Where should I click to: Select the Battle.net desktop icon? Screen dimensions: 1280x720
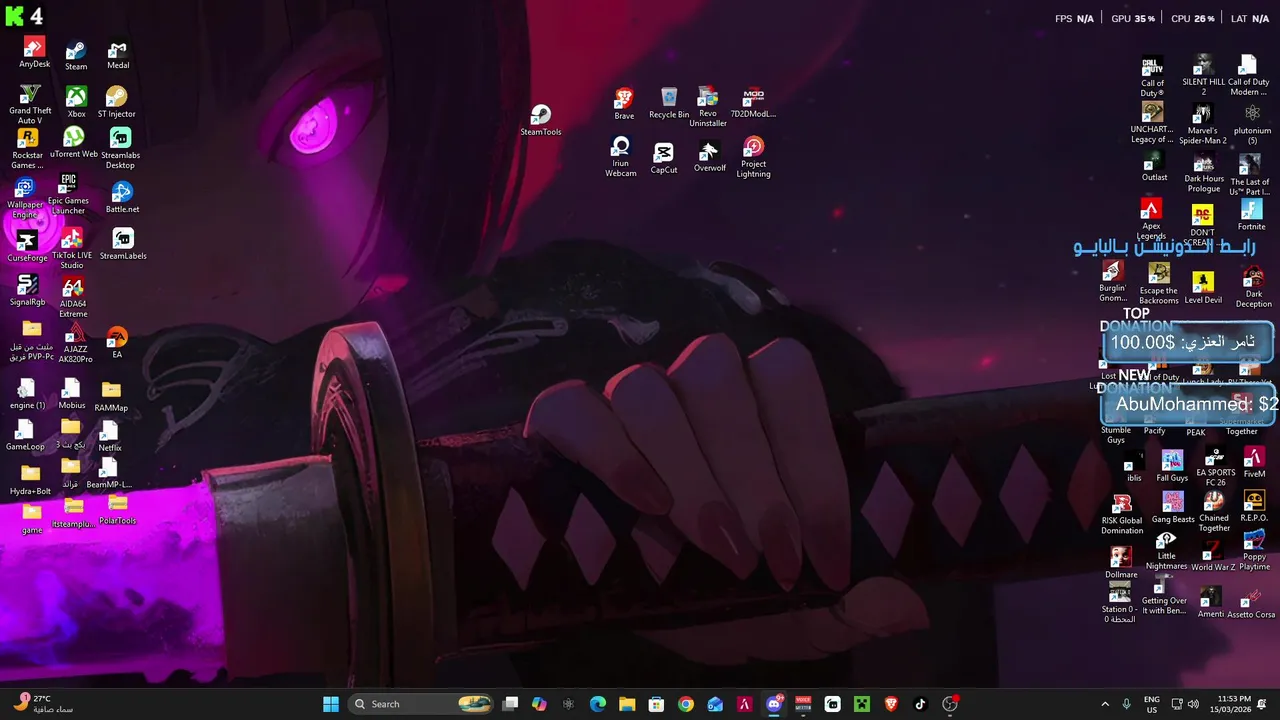[x=122, y=198]
